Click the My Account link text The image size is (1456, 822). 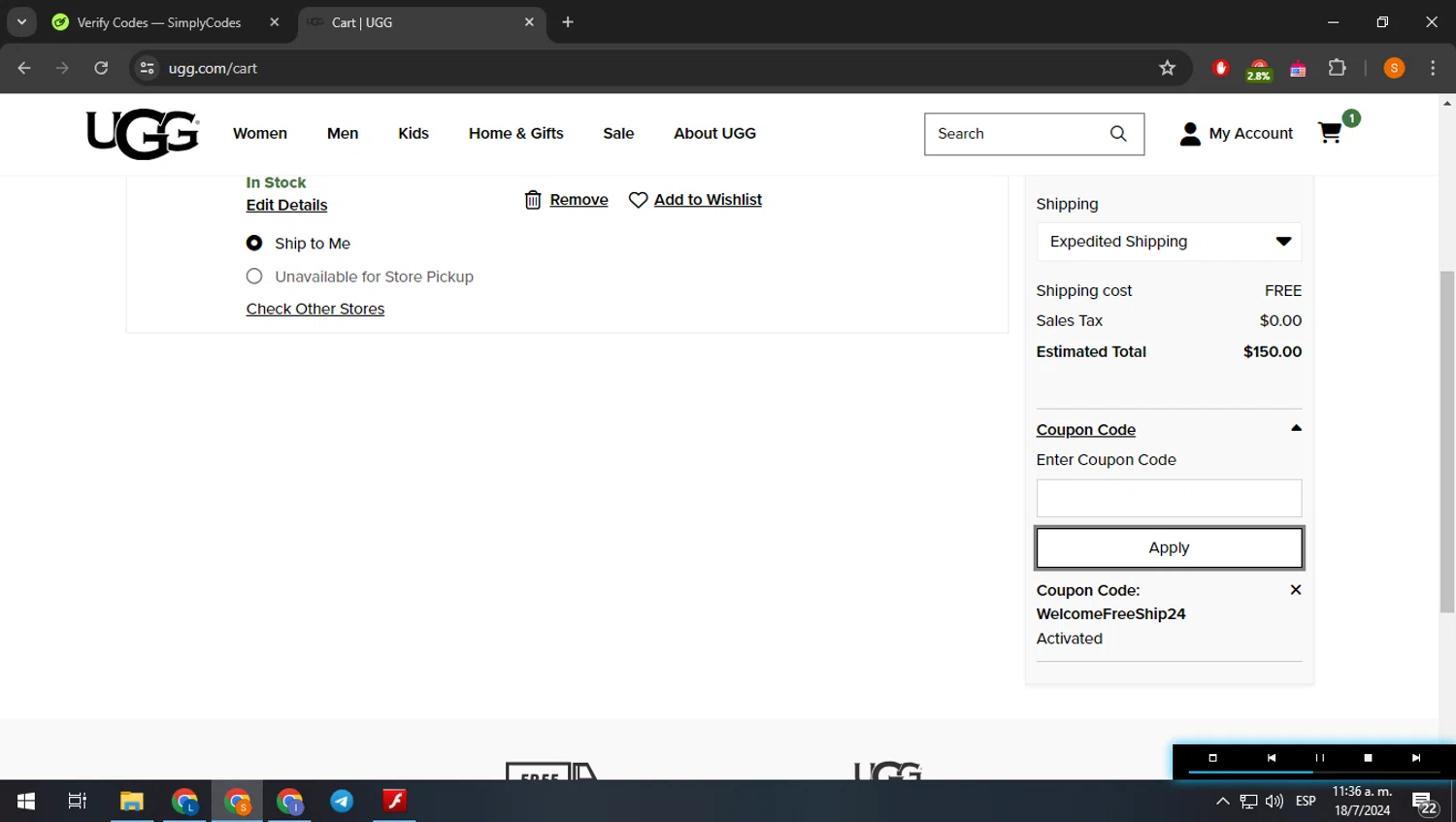(1250, 134)
